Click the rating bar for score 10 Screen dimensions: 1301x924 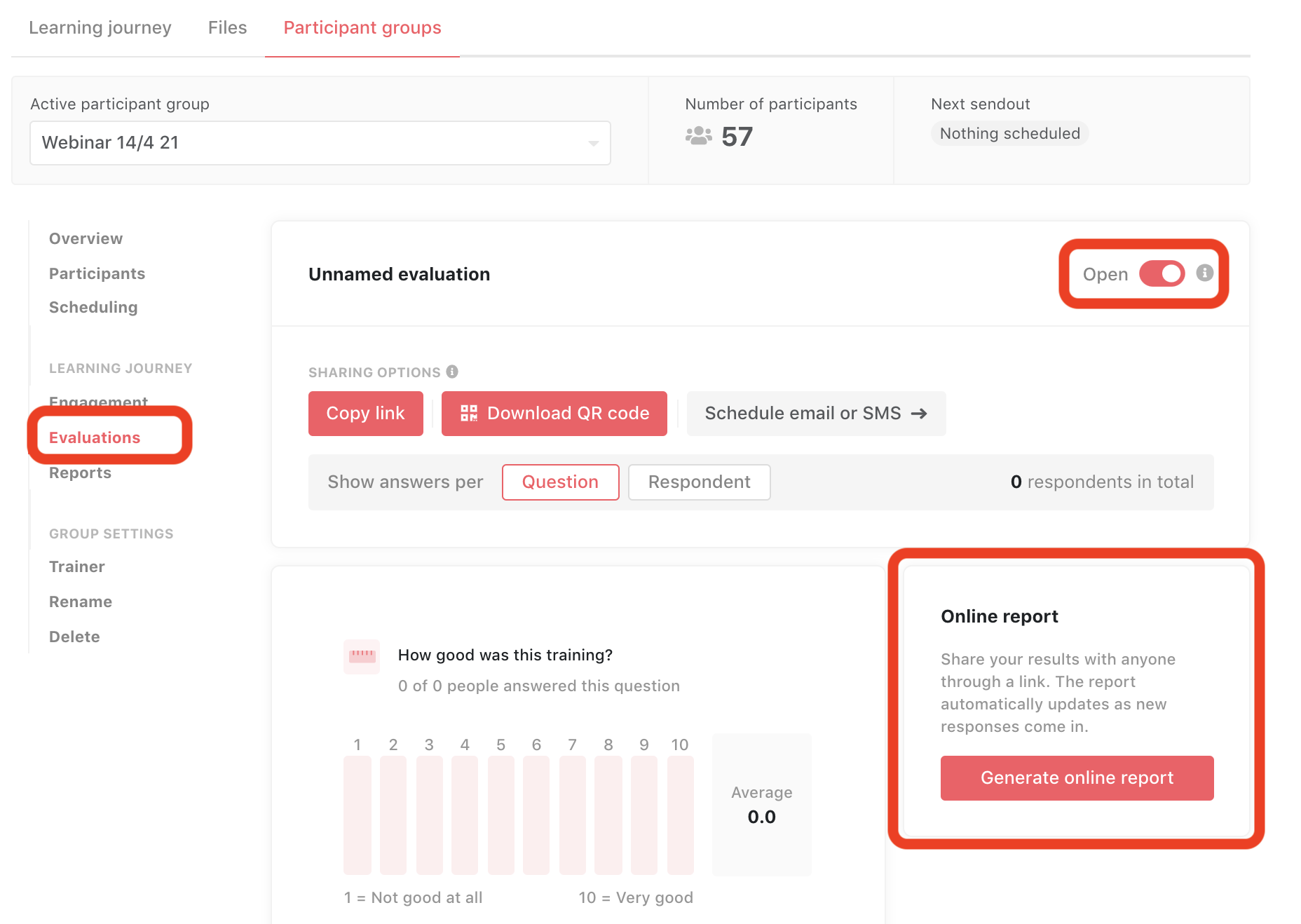click(x=681, y=815)
